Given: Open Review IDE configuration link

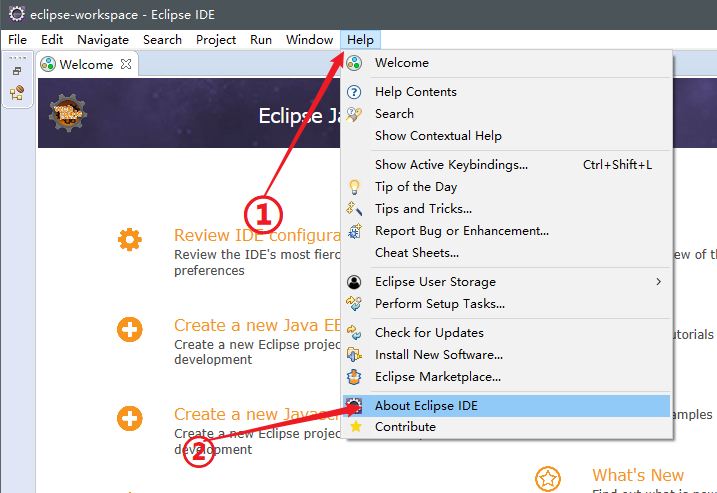Looking at the screenshot, I should (x=257, y=235).
